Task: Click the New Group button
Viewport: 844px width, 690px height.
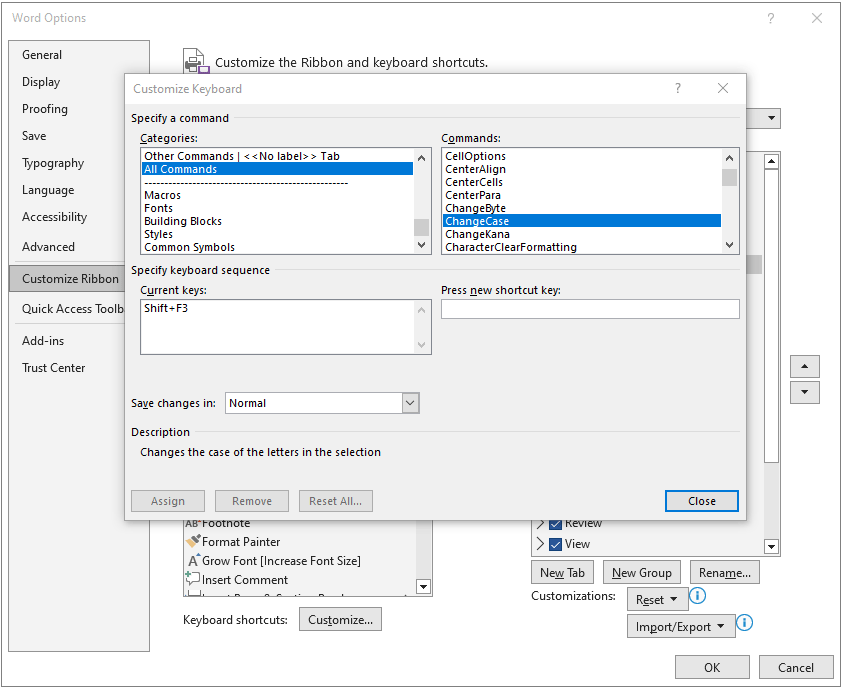Action: pos(642,573)
